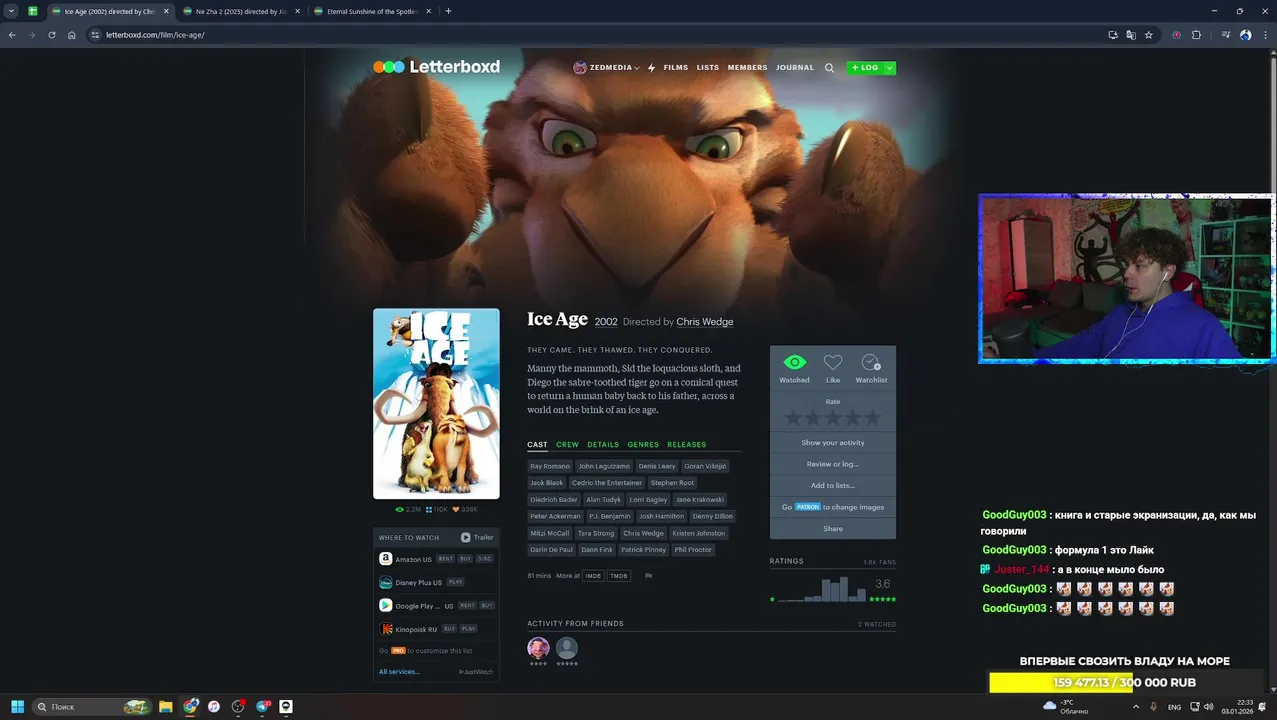Go to FILMS in navigation
The image size is (1277, 720).
click(x=676, y=68)
